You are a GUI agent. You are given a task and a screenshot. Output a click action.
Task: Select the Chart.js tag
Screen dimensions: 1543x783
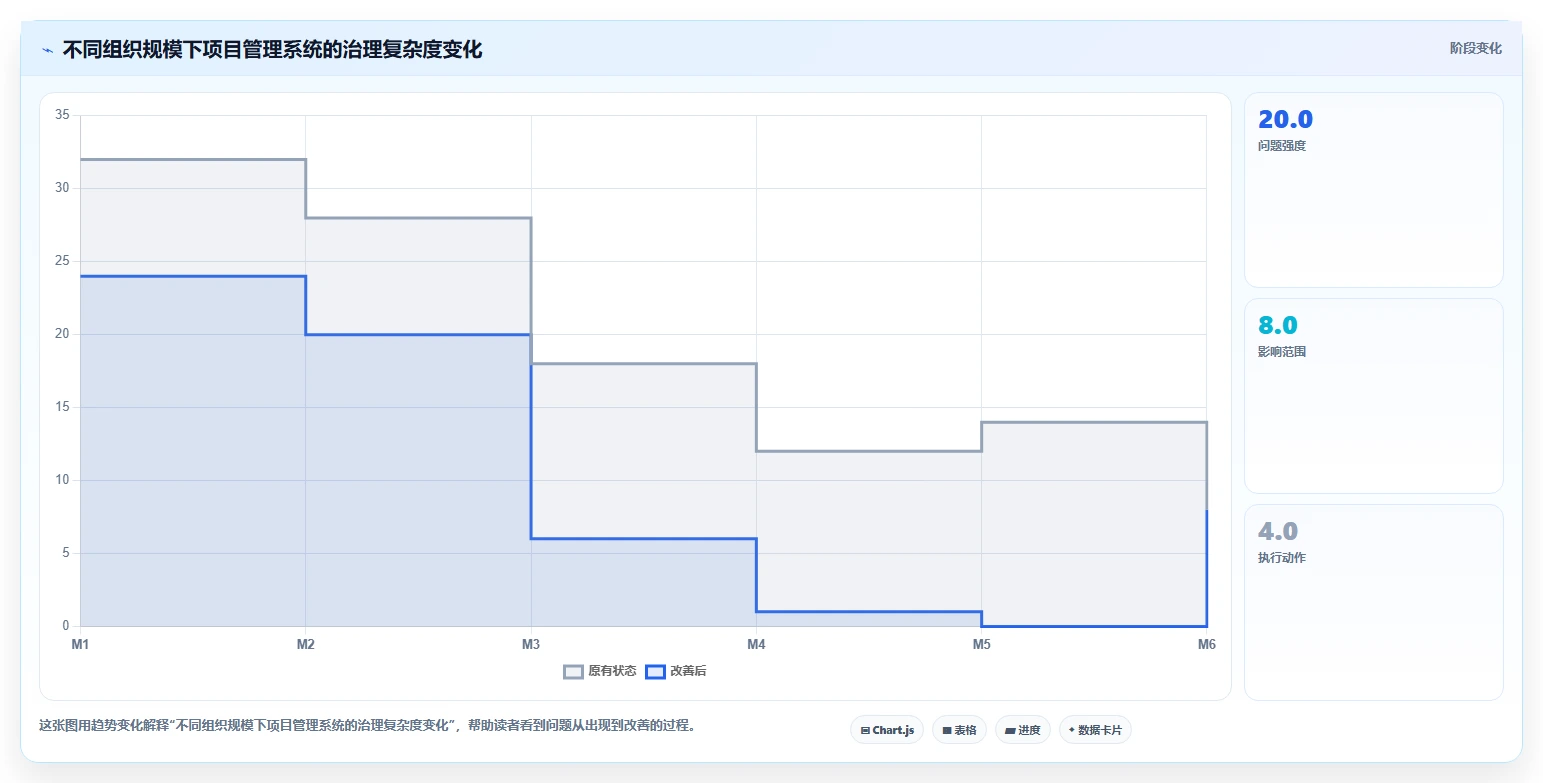(887, 730)
